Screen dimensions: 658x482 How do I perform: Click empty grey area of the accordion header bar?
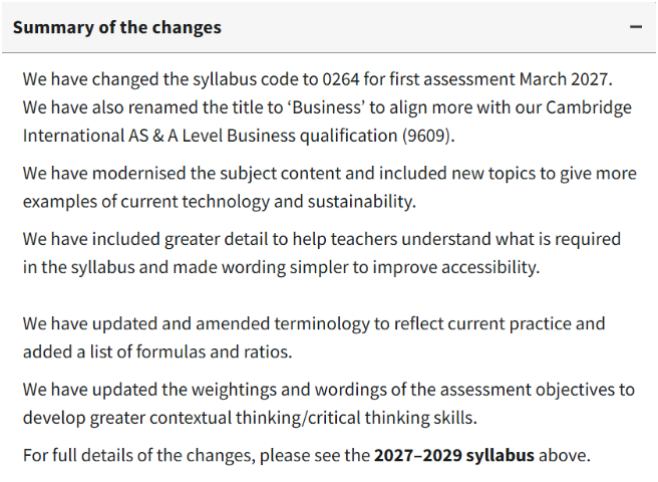coord(420,28)
